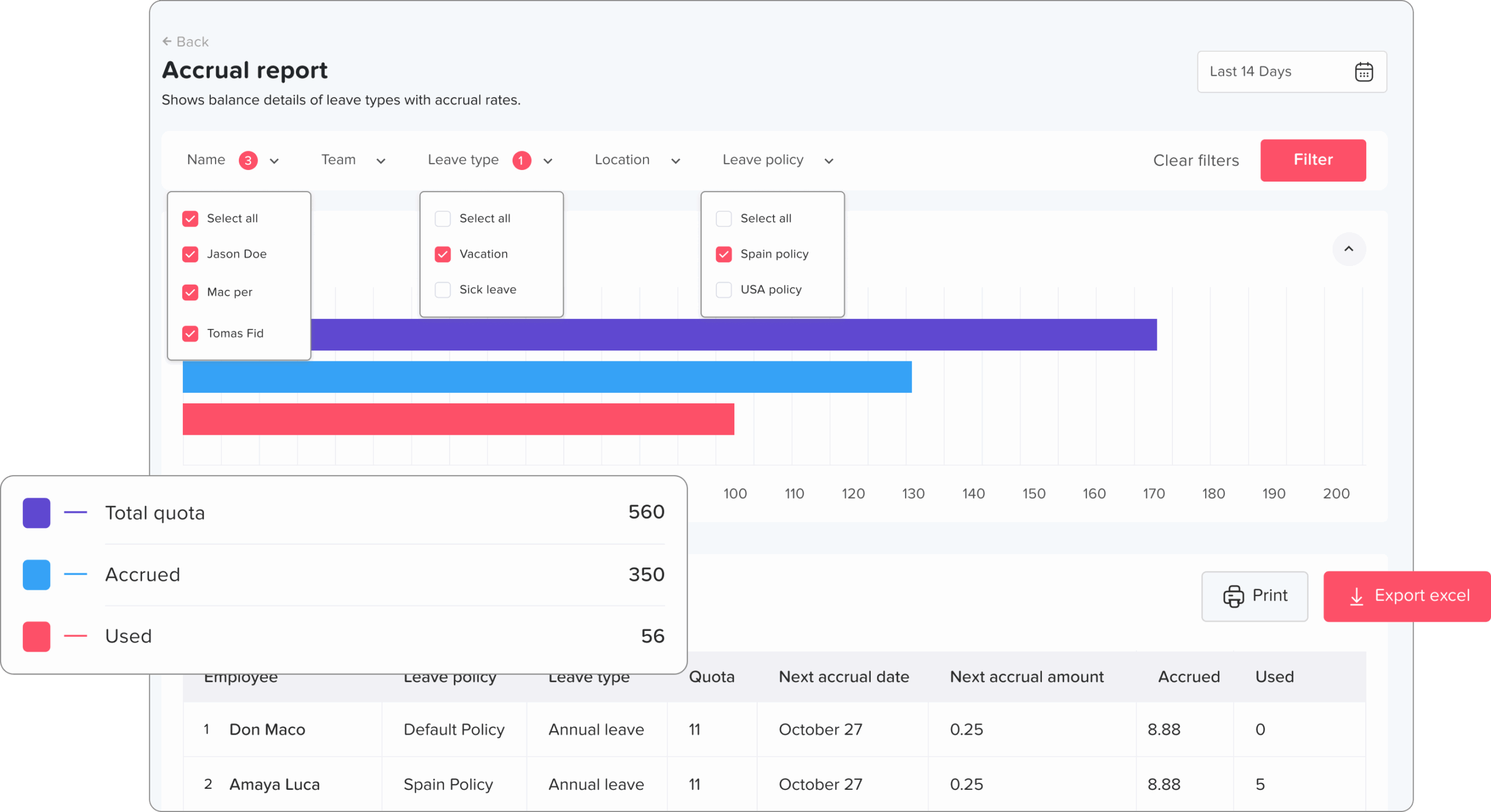
Task: Click the Clear filters link
Action: pos(1196,161)
